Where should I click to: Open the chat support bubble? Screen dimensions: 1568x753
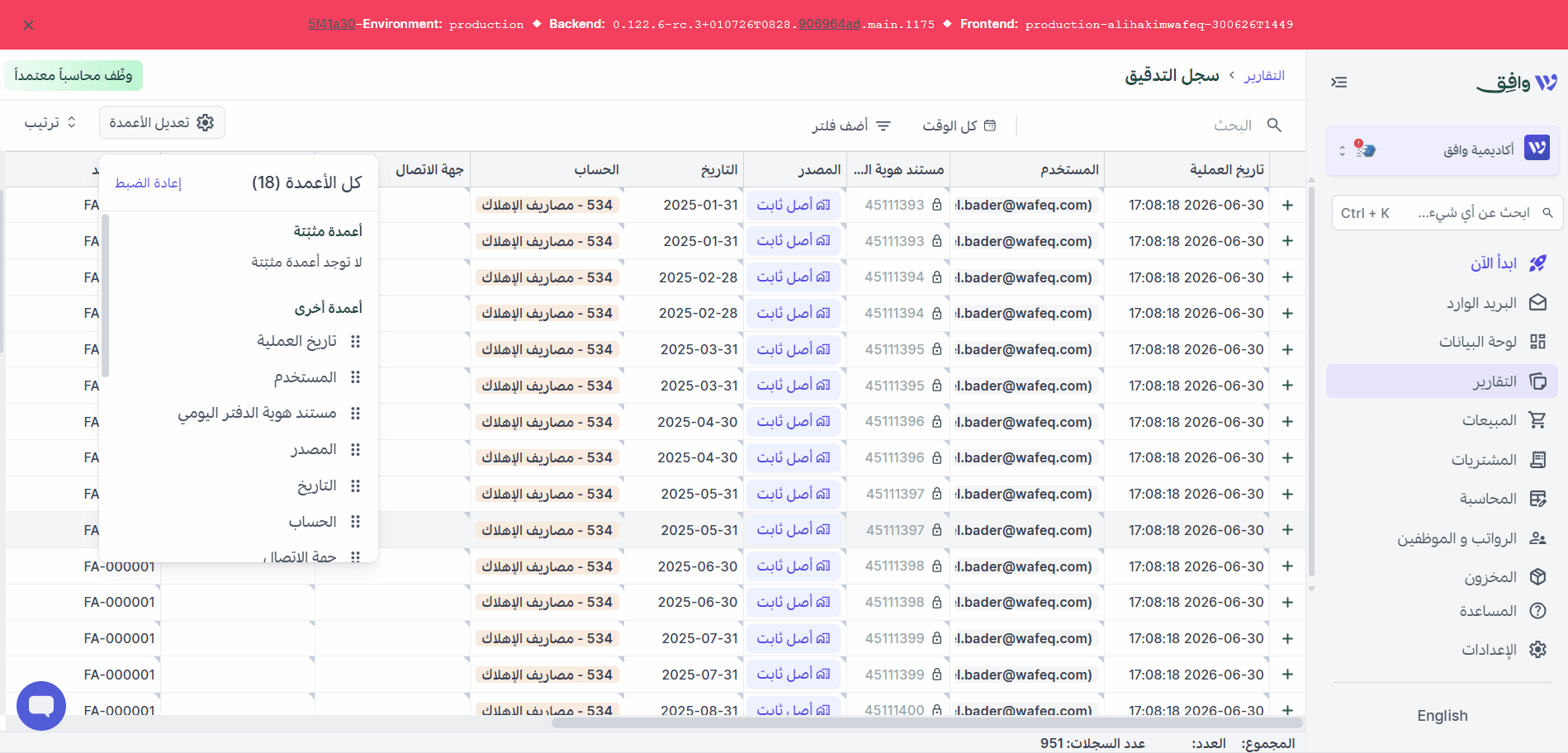[x=41, y=706]
